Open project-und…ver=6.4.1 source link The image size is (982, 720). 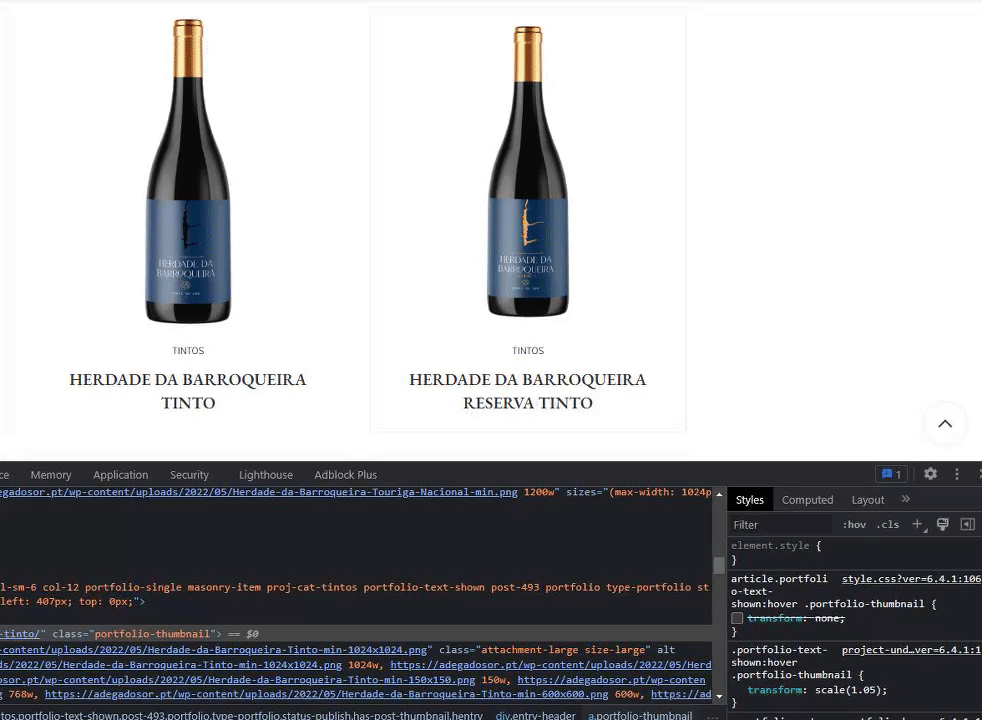911,650
